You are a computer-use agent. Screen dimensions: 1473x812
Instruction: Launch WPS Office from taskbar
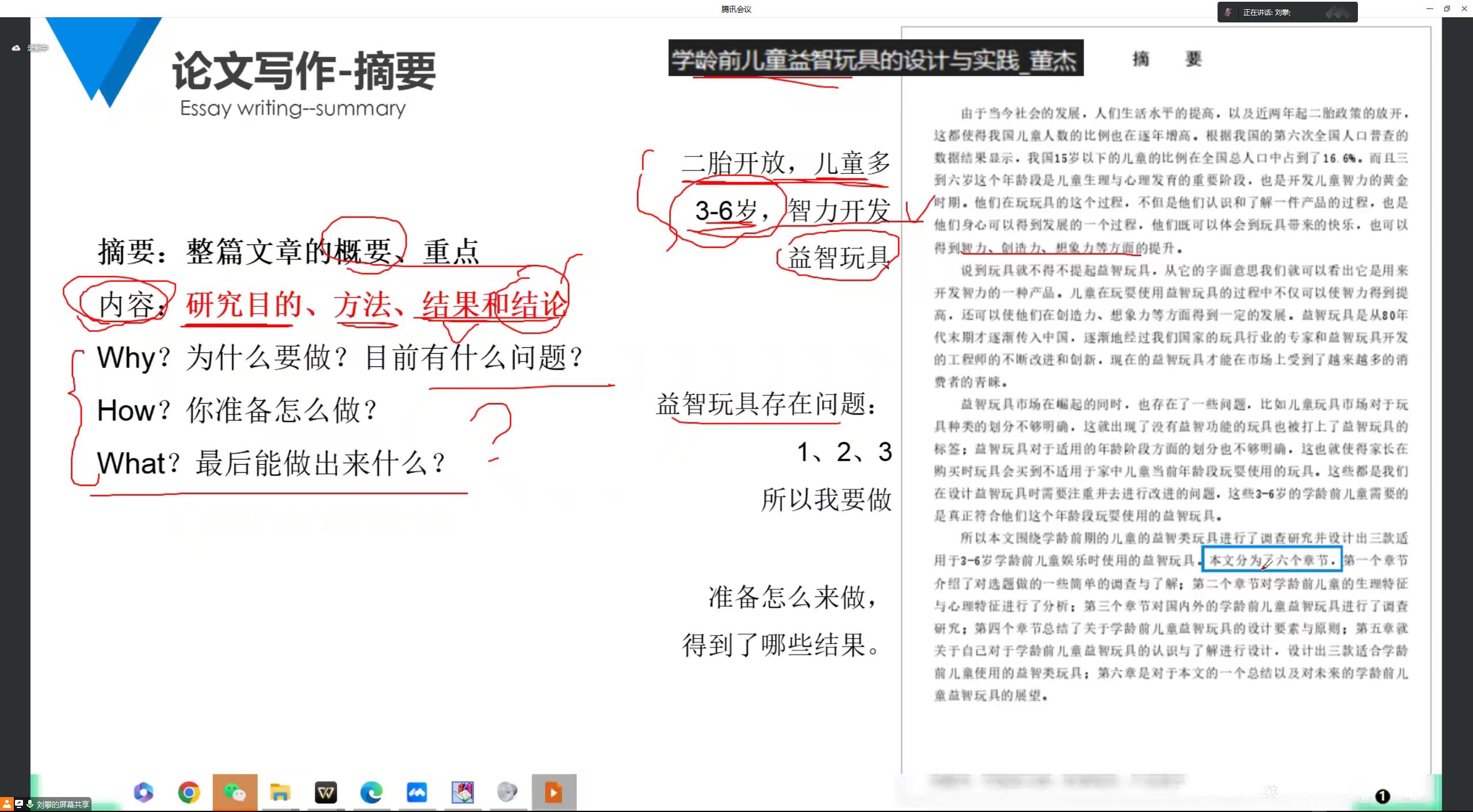click(326, 794)
